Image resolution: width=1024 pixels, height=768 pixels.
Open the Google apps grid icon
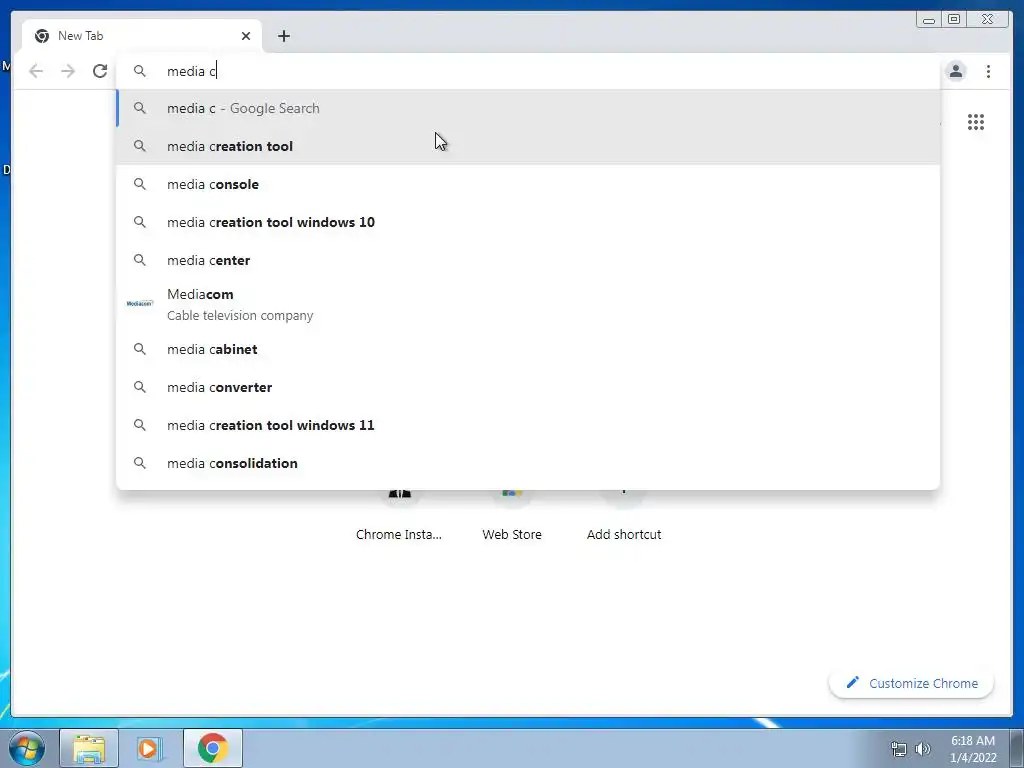[x=976, y=122]
